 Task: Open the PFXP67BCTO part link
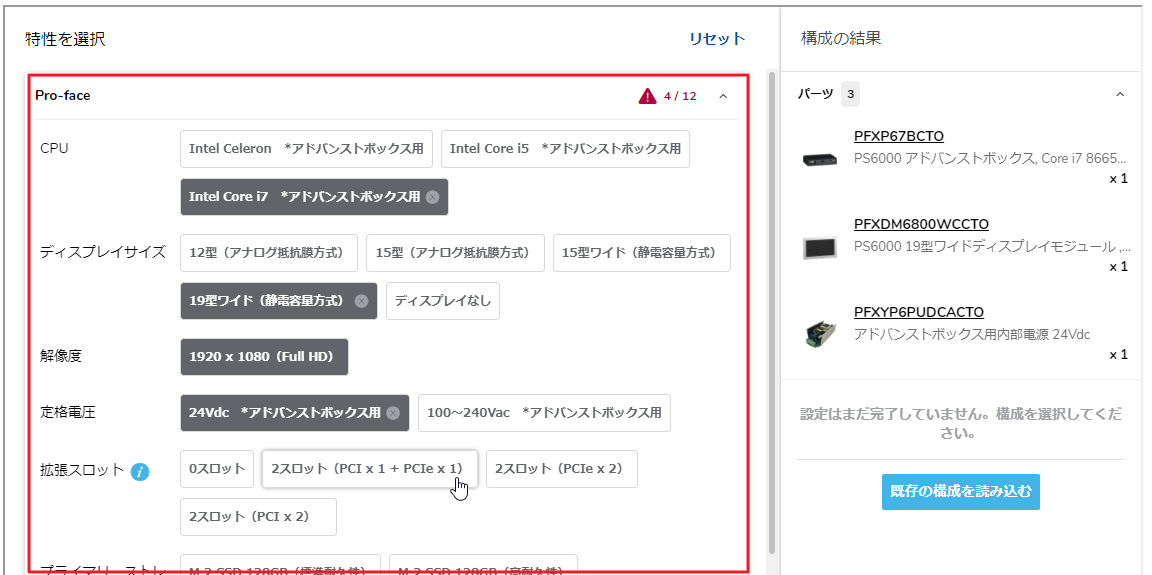(899, 136)
